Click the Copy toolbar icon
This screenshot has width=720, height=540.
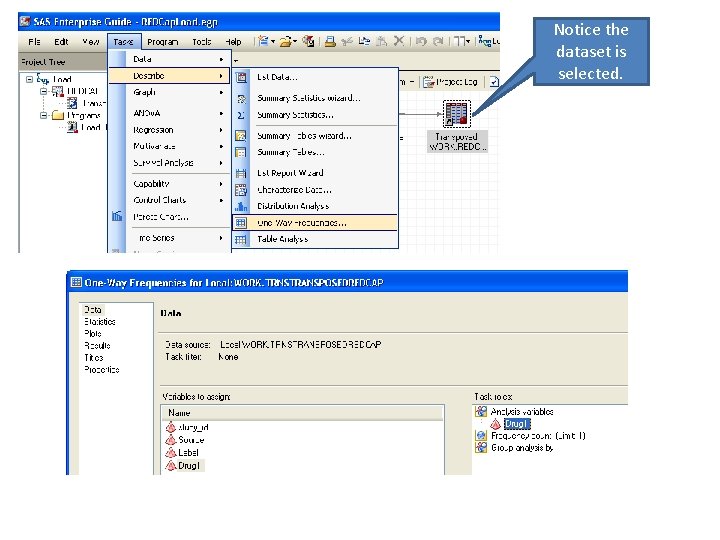[364, 41]
